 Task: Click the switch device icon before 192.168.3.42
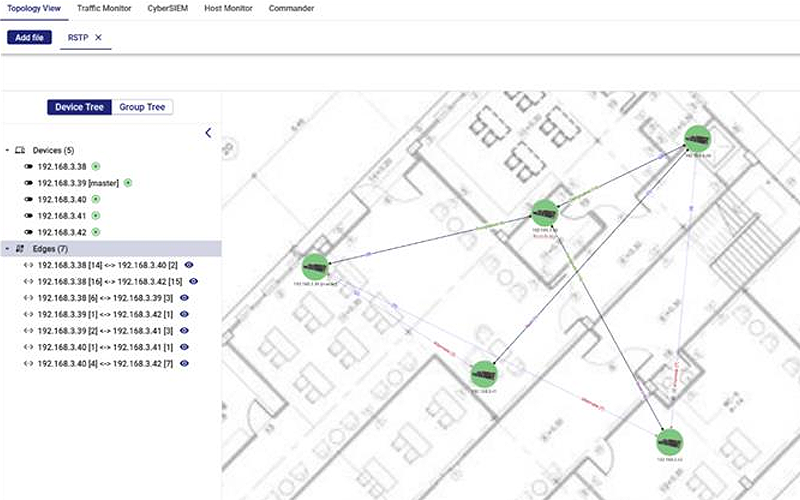click(29, 232)
